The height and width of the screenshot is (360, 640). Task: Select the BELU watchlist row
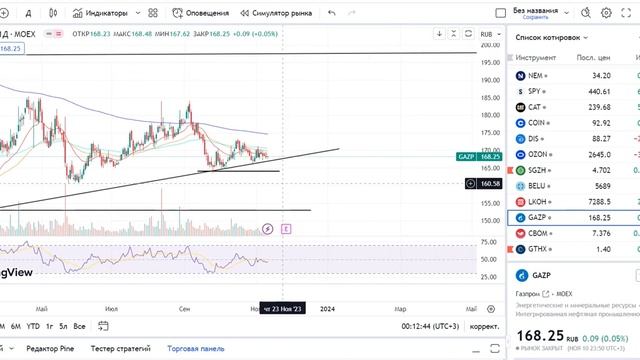click(573, 186)
